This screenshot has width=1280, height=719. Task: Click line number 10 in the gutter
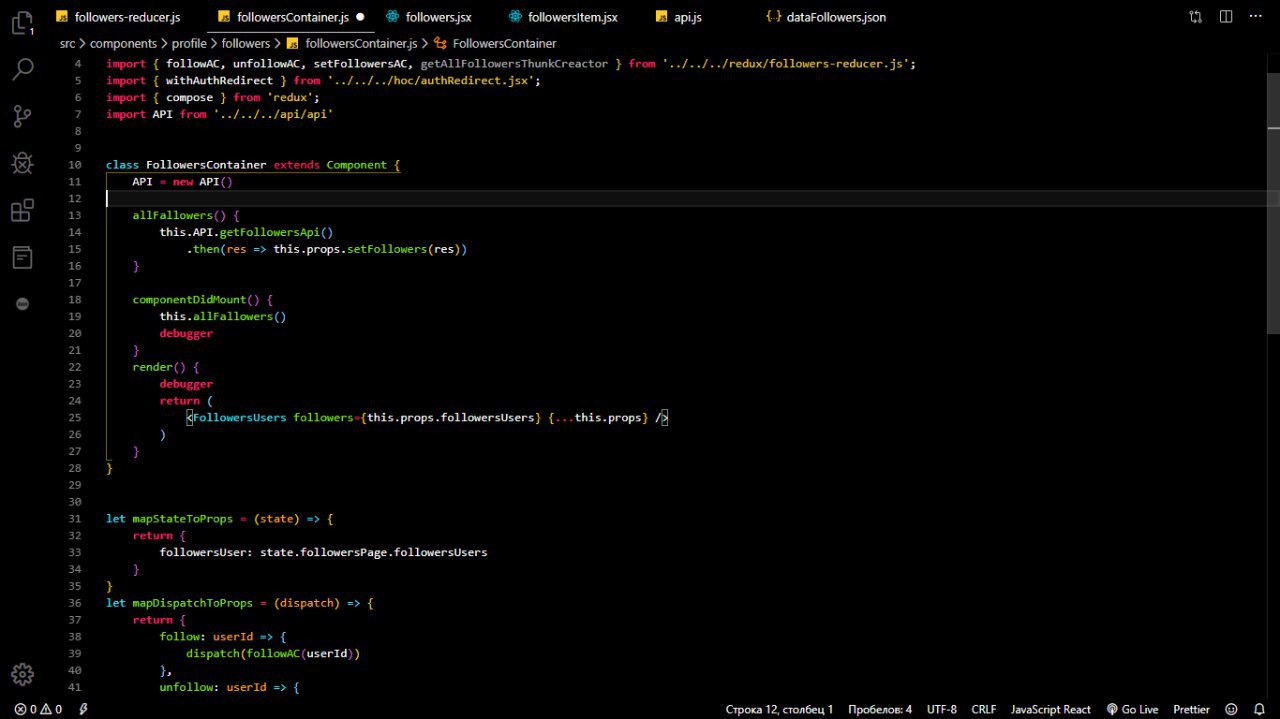point(77,165)
